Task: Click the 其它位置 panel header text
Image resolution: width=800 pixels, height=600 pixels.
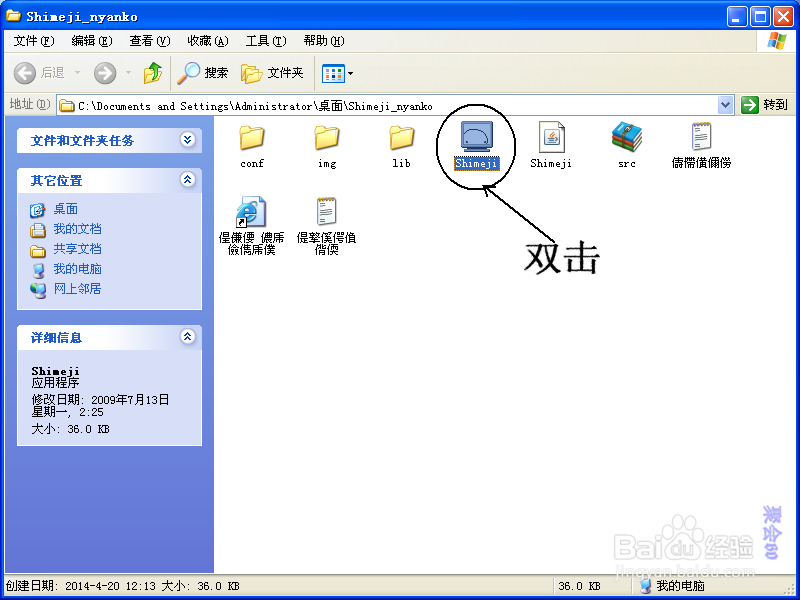Action: tap(56, 181)
